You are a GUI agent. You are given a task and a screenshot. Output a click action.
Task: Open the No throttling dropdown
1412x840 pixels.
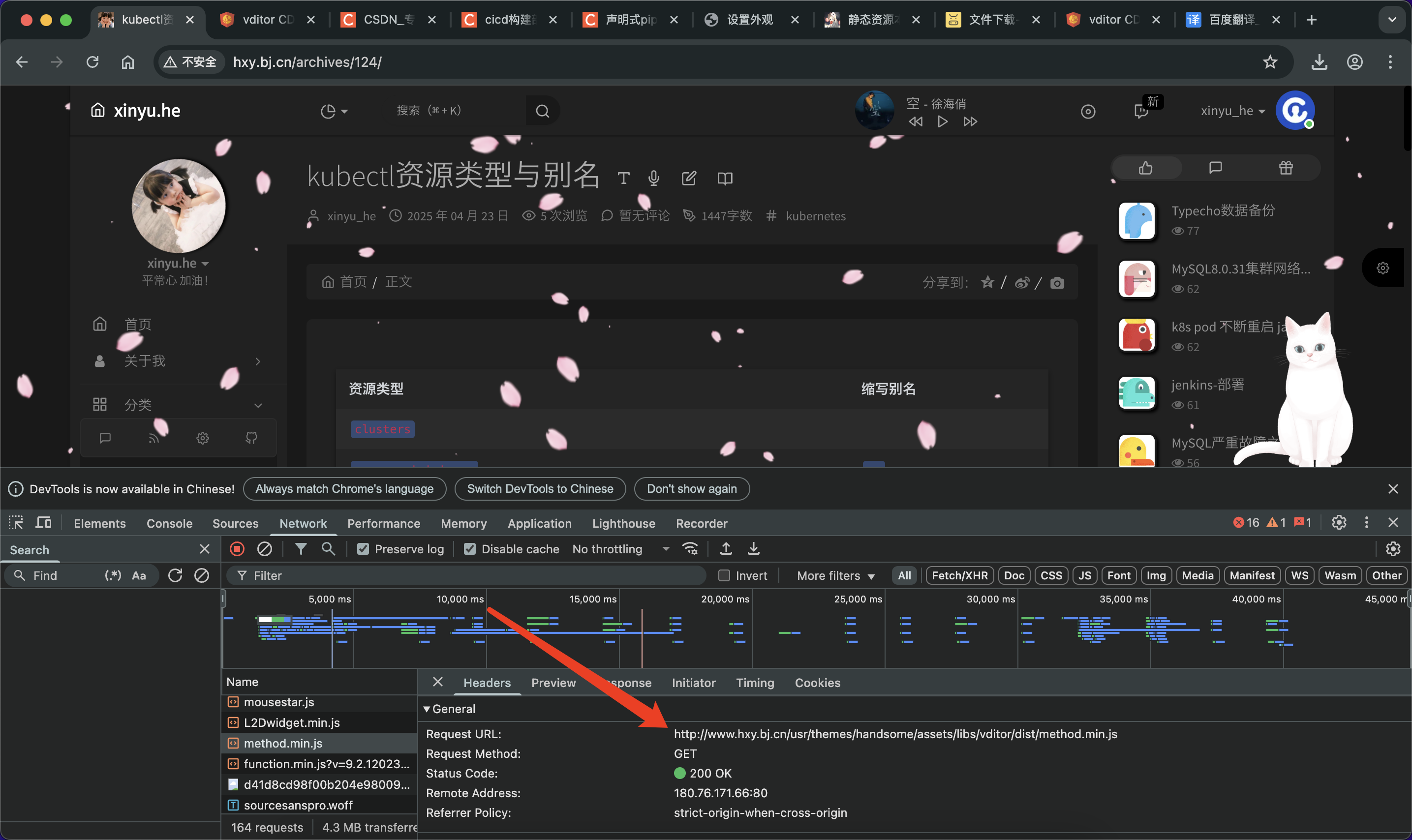pyautogui.click(x=621, y=548)
